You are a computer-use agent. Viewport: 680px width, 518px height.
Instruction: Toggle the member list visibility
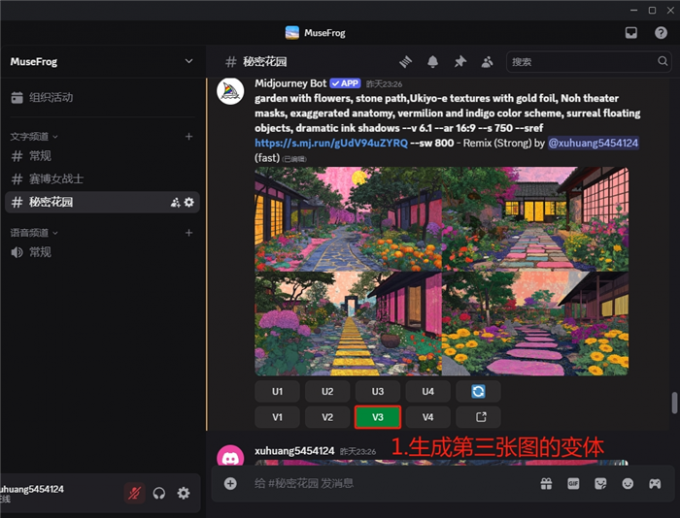click(x=487, y=62)
